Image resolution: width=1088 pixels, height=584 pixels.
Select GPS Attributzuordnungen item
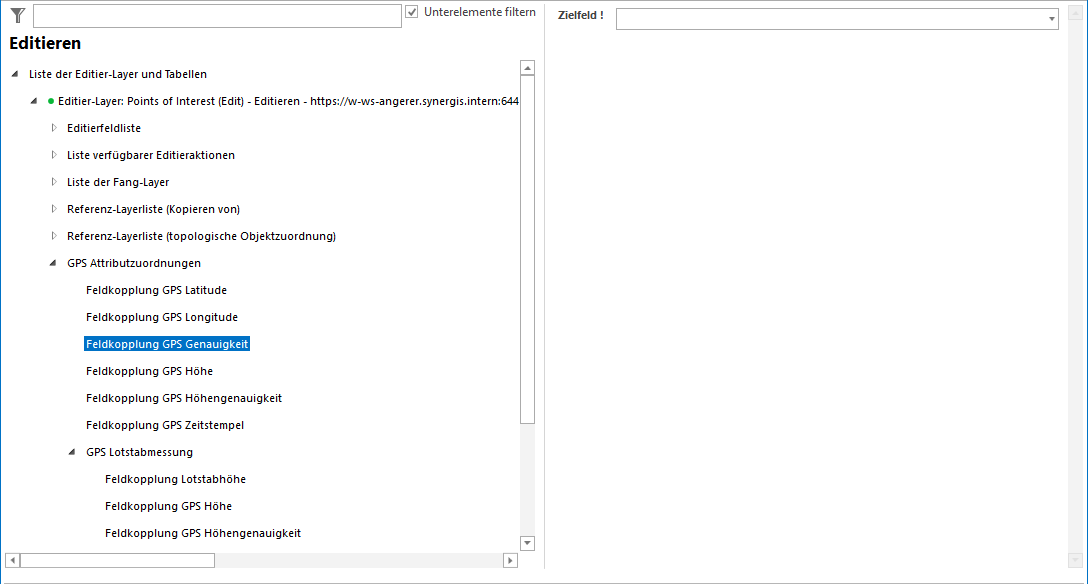point(134,264)
